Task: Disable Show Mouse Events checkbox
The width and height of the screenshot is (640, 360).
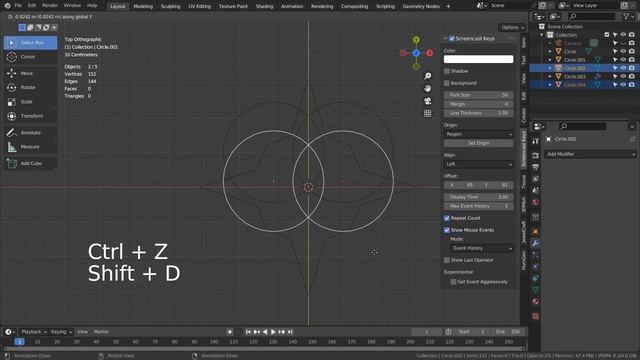Action: click(x=447, y=230)
